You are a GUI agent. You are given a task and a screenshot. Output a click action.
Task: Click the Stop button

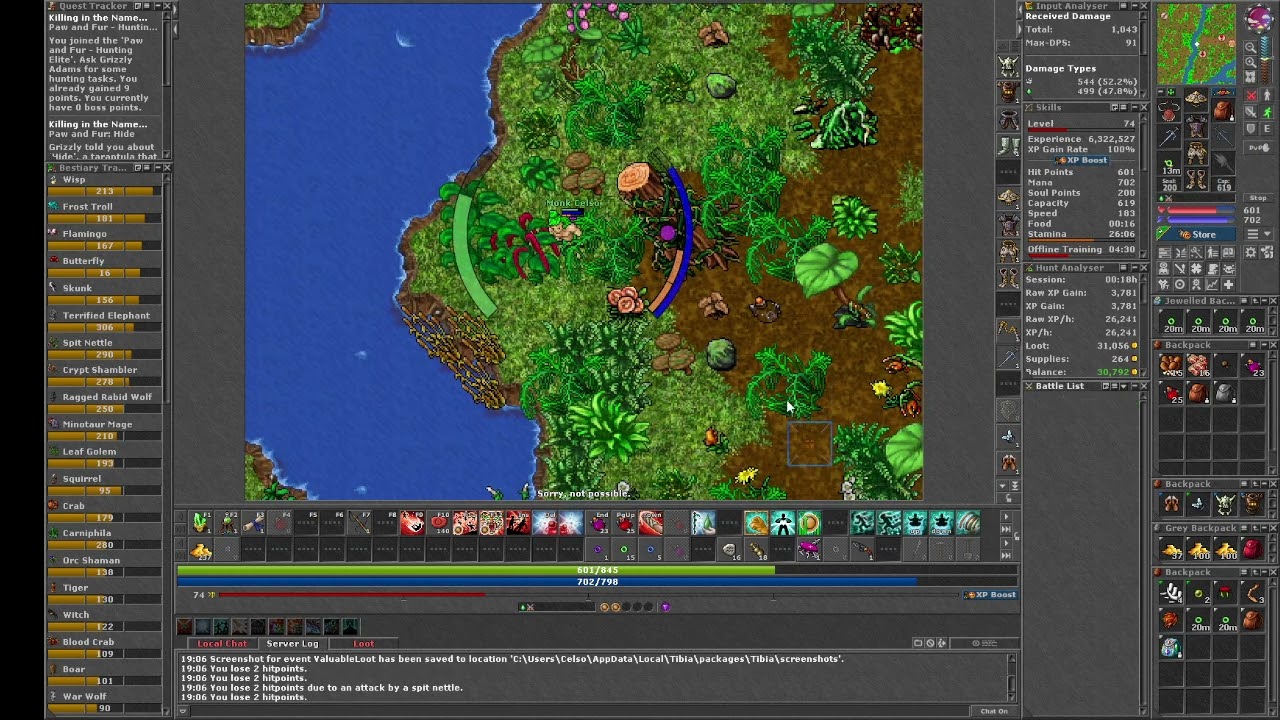[x=1258, y=198]
